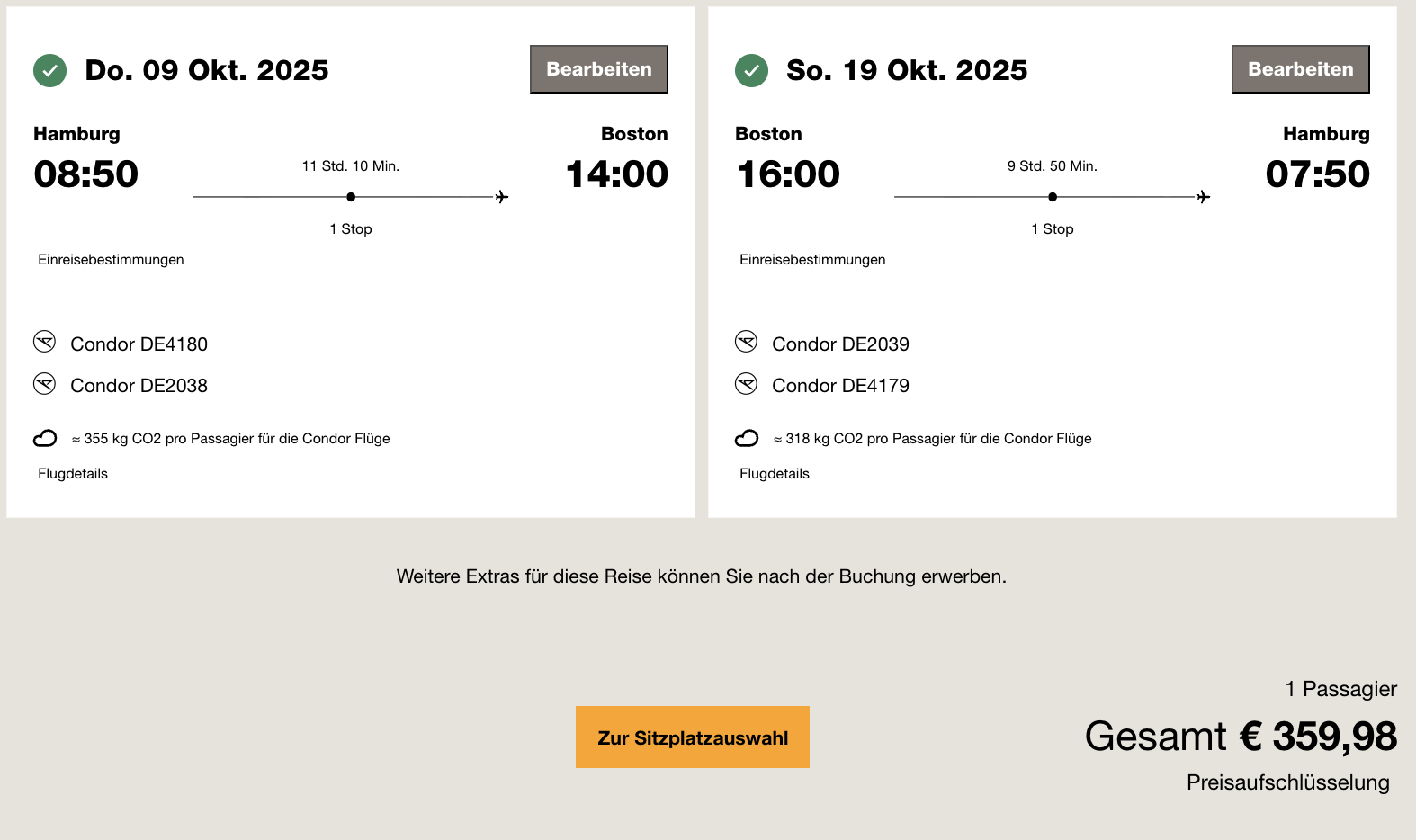The image size is (1416, 840).
Task: Click green checkmark beside So. 19 Okt. 2025
Action: tap(751, 70)
